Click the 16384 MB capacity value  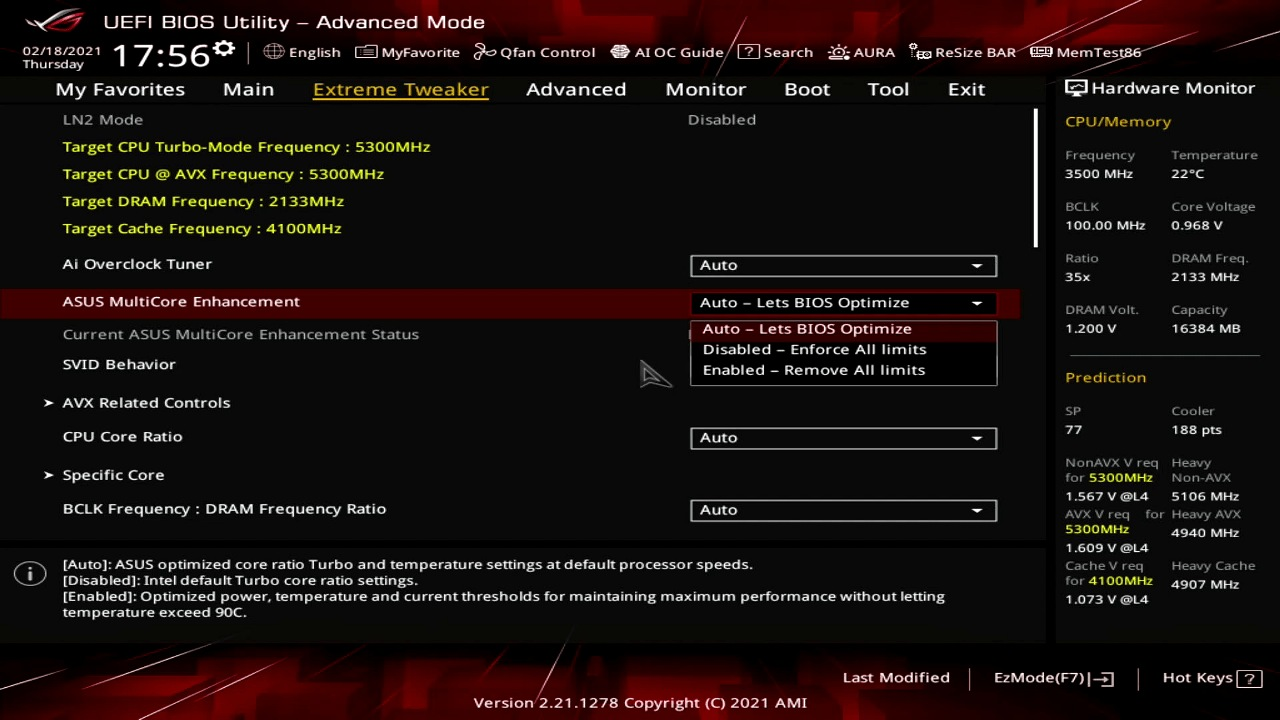tap(1206, 328)
